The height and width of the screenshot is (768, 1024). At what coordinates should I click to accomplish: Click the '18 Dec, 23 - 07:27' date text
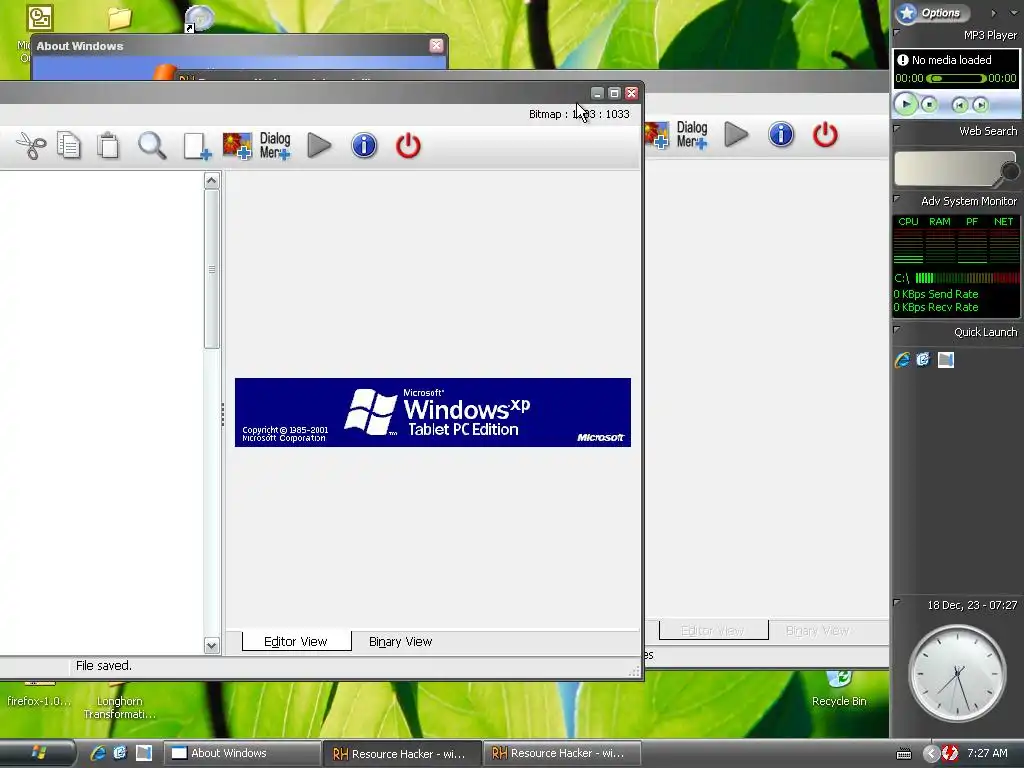(972, 605)
